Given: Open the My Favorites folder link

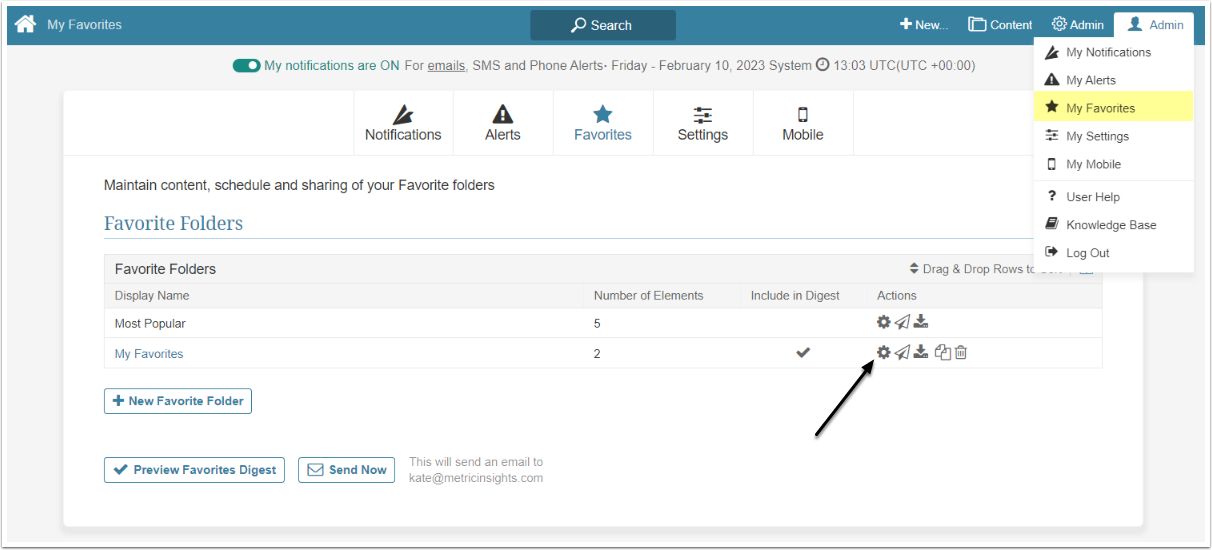Looking at the screenshot, I should [149, 354].
